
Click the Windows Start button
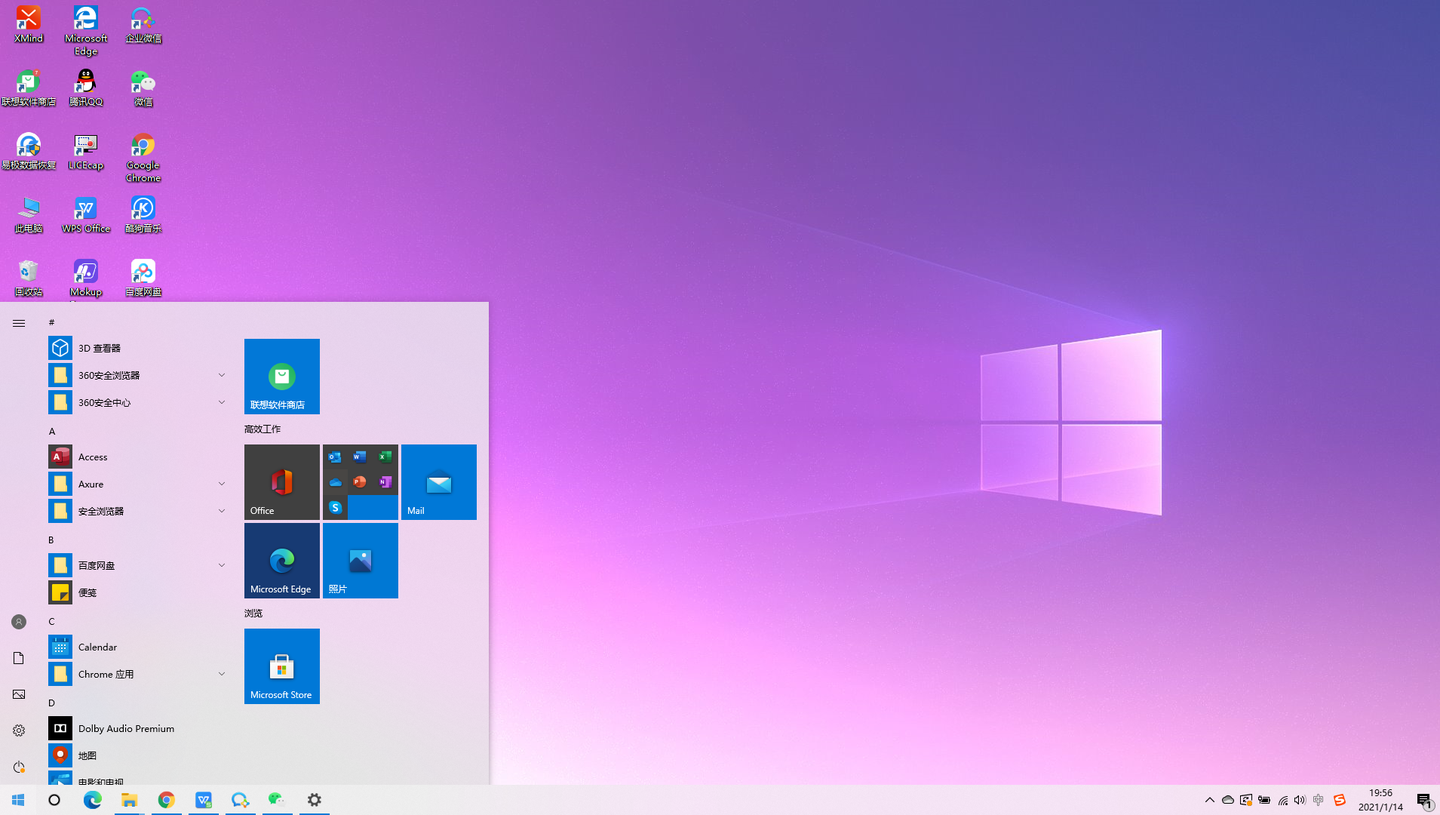point(18,800)
